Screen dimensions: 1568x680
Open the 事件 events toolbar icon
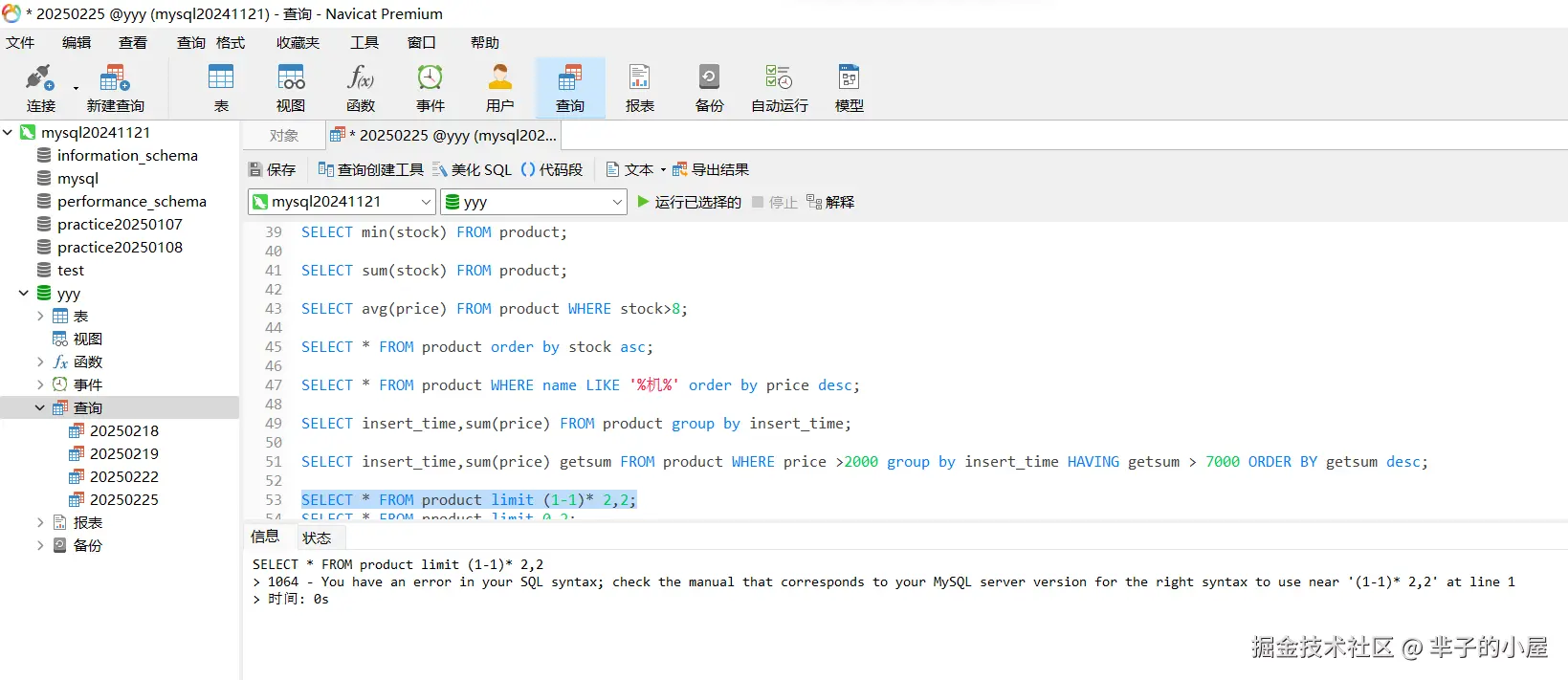coord(431,88)
